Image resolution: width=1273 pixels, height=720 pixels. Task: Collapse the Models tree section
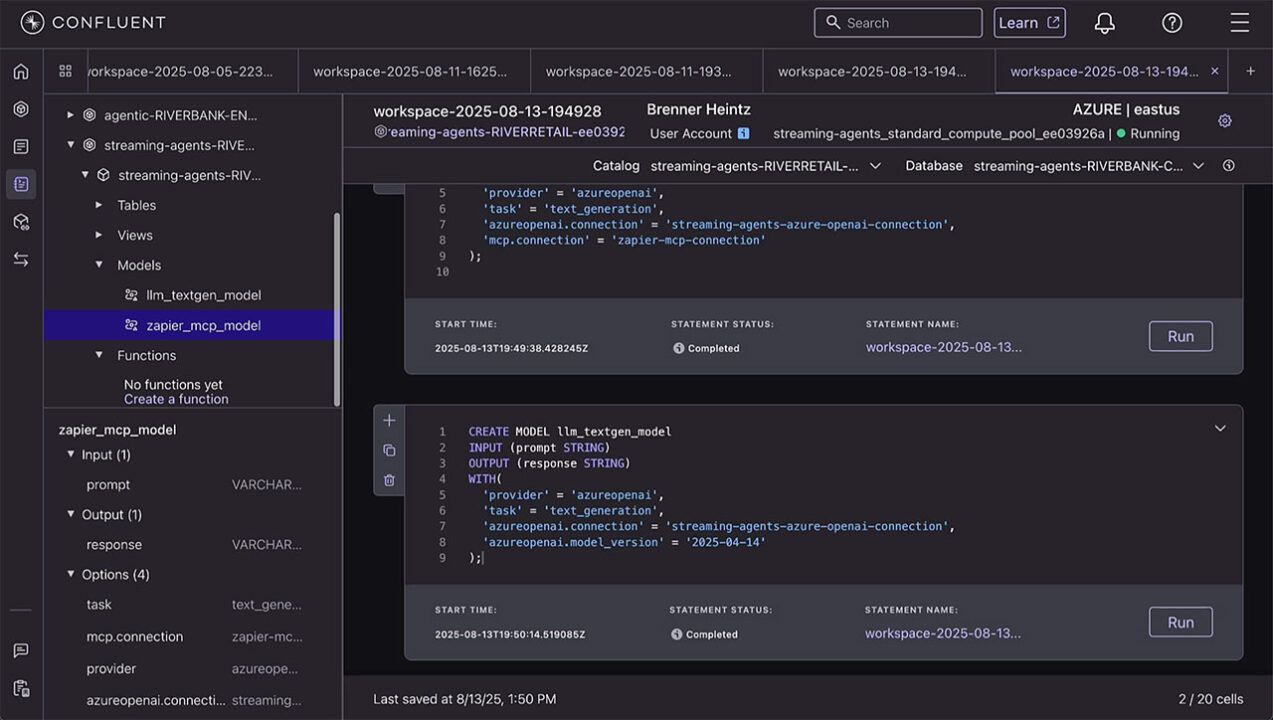98,265
